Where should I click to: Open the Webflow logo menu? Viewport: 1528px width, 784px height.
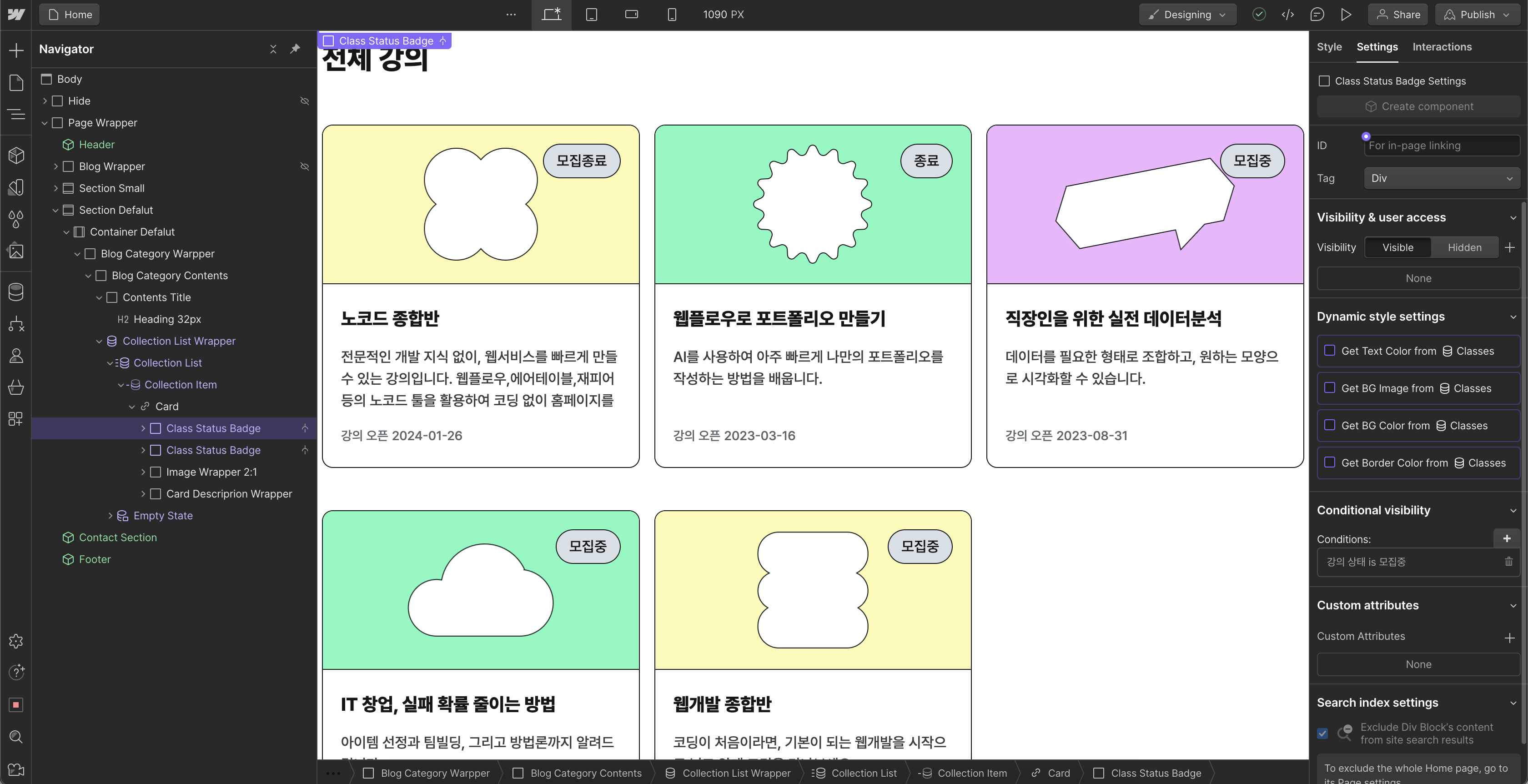click(x=16, y=14)
